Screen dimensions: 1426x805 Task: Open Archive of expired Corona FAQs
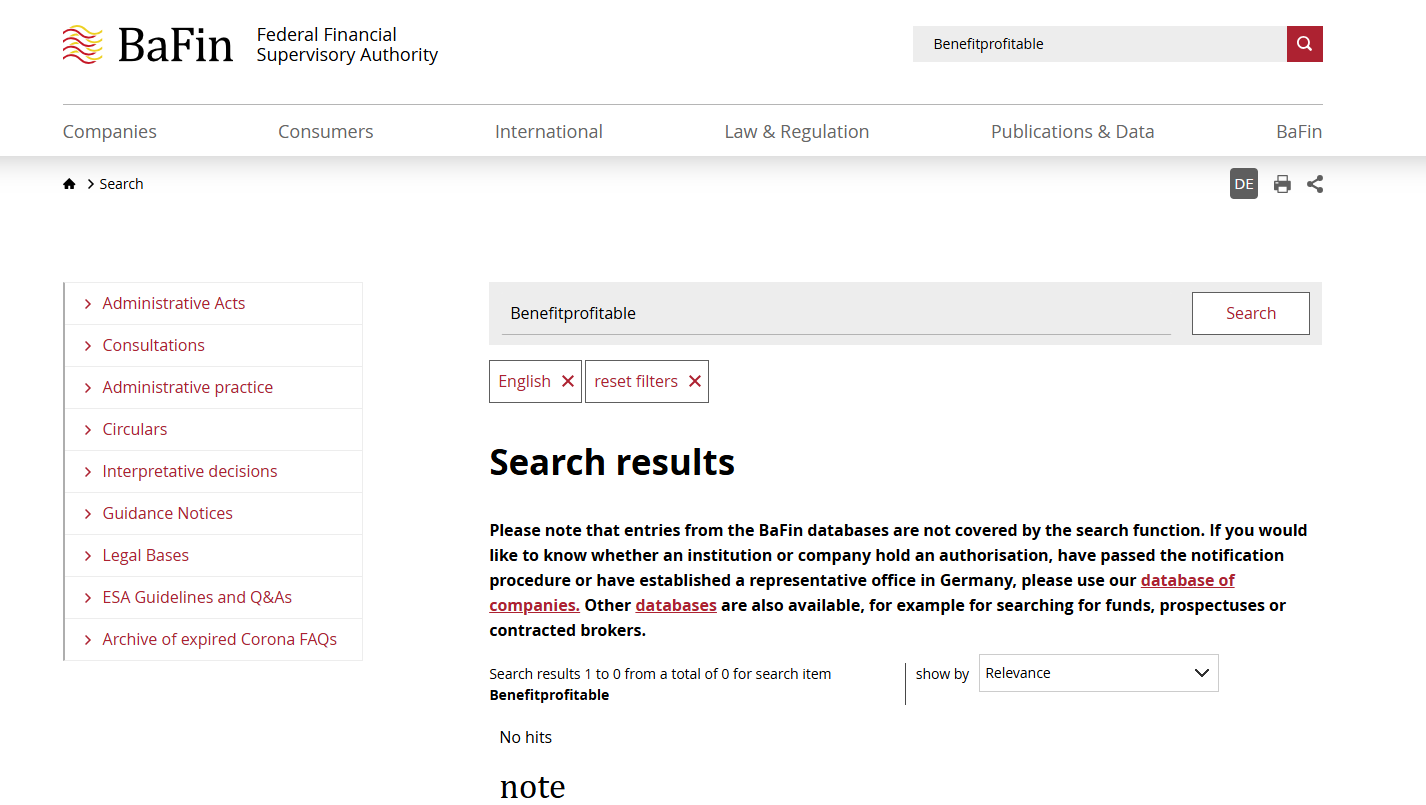pyautogui.click(x=219, y=639)
